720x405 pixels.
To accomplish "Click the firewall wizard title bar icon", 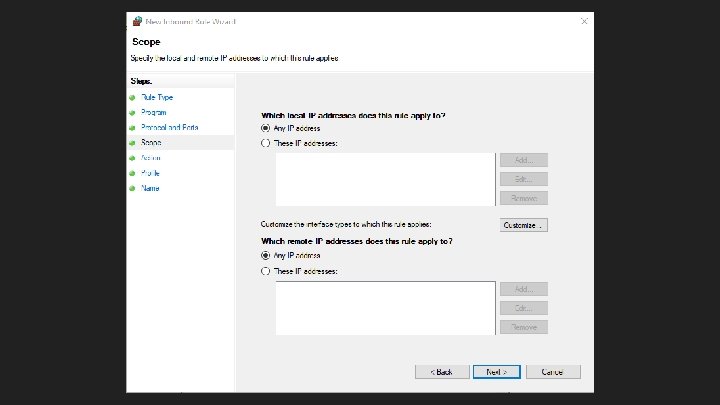I will pos(137,20).
